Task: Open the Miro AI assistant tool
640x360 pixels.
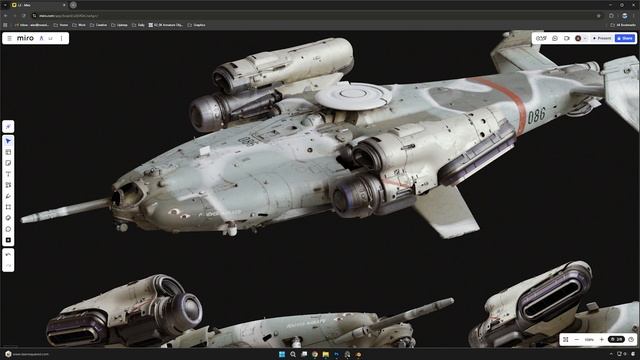Action: tap(8, 127)
